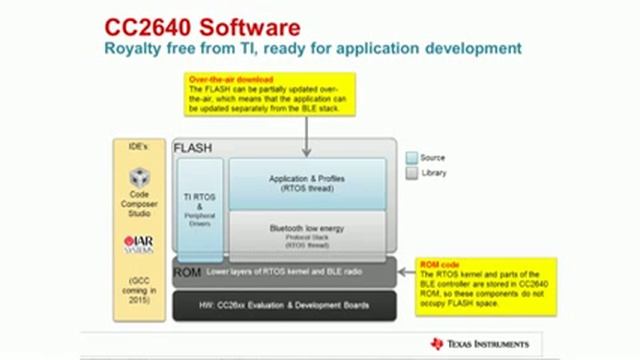Click the IAR Systems logo
This screenshot has height=360, width=640.
(x=139, y=244)
